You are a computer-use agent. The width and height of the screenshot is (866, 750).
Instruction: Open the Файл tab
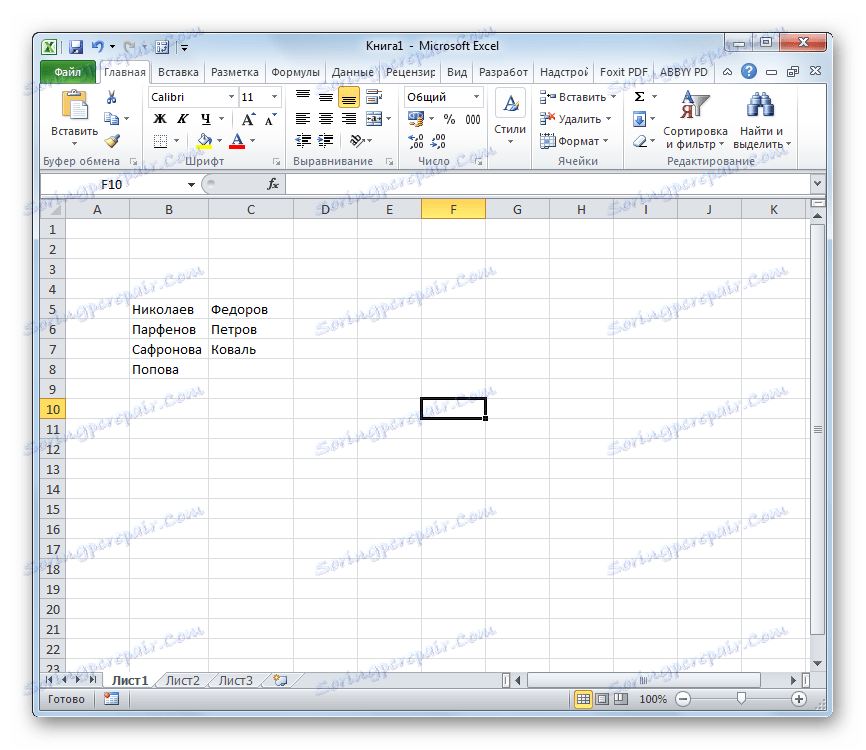tap(67, 72)
